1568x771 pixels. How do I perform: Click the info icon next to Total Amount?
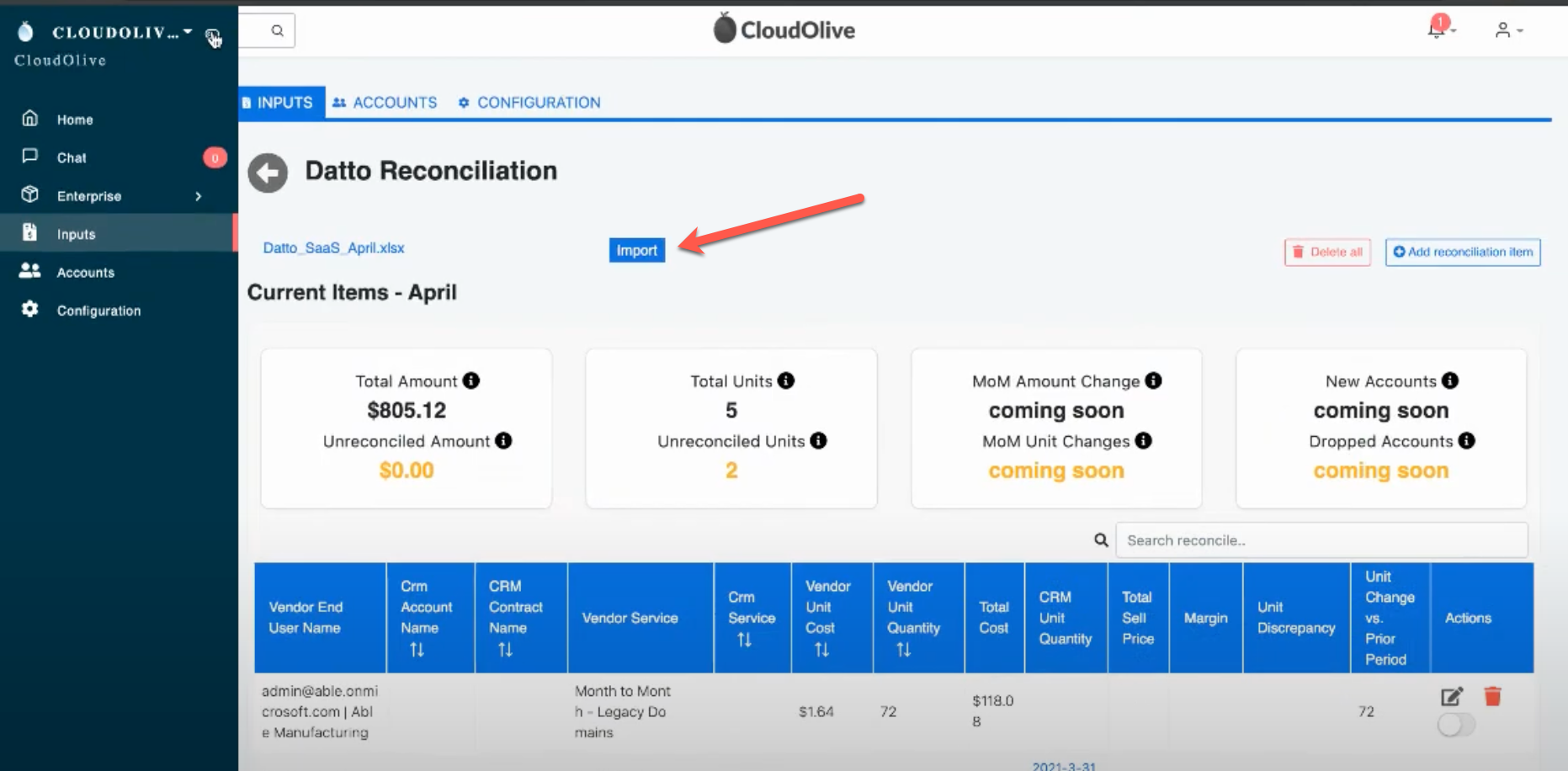pos(471,380)
